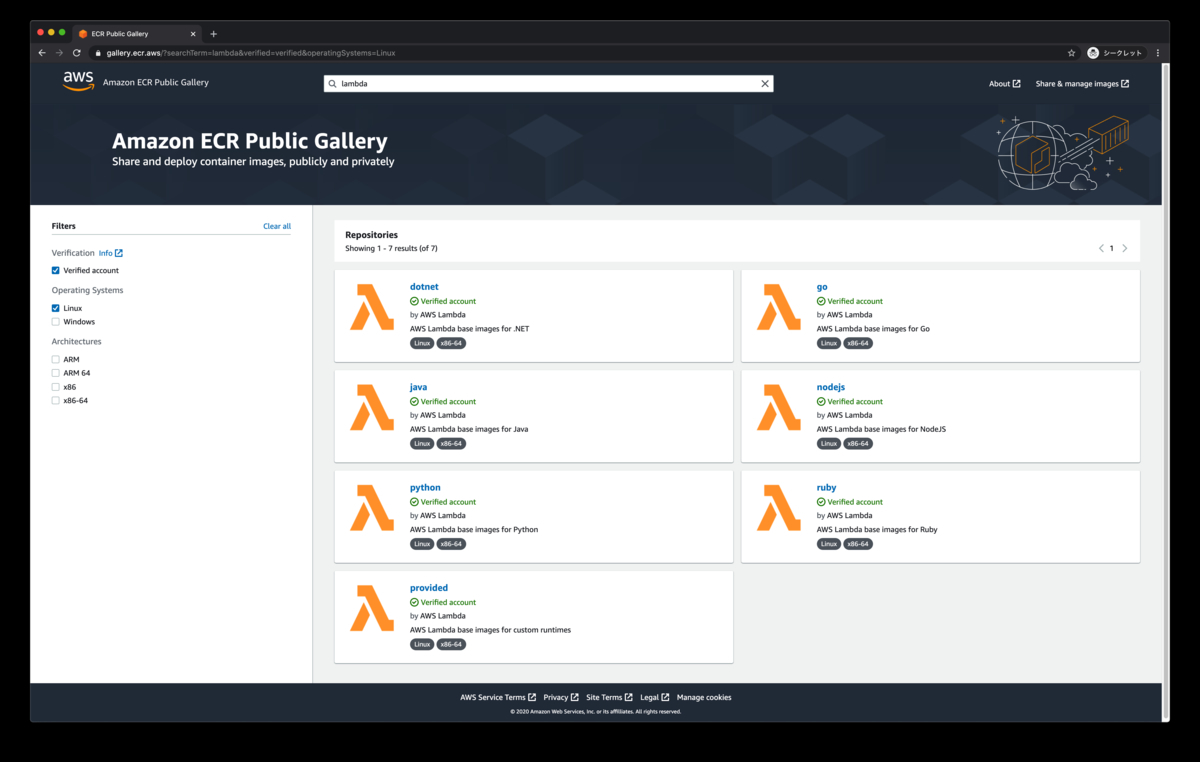Open the Chrome three-dot menu

(x=1158, y=53)
